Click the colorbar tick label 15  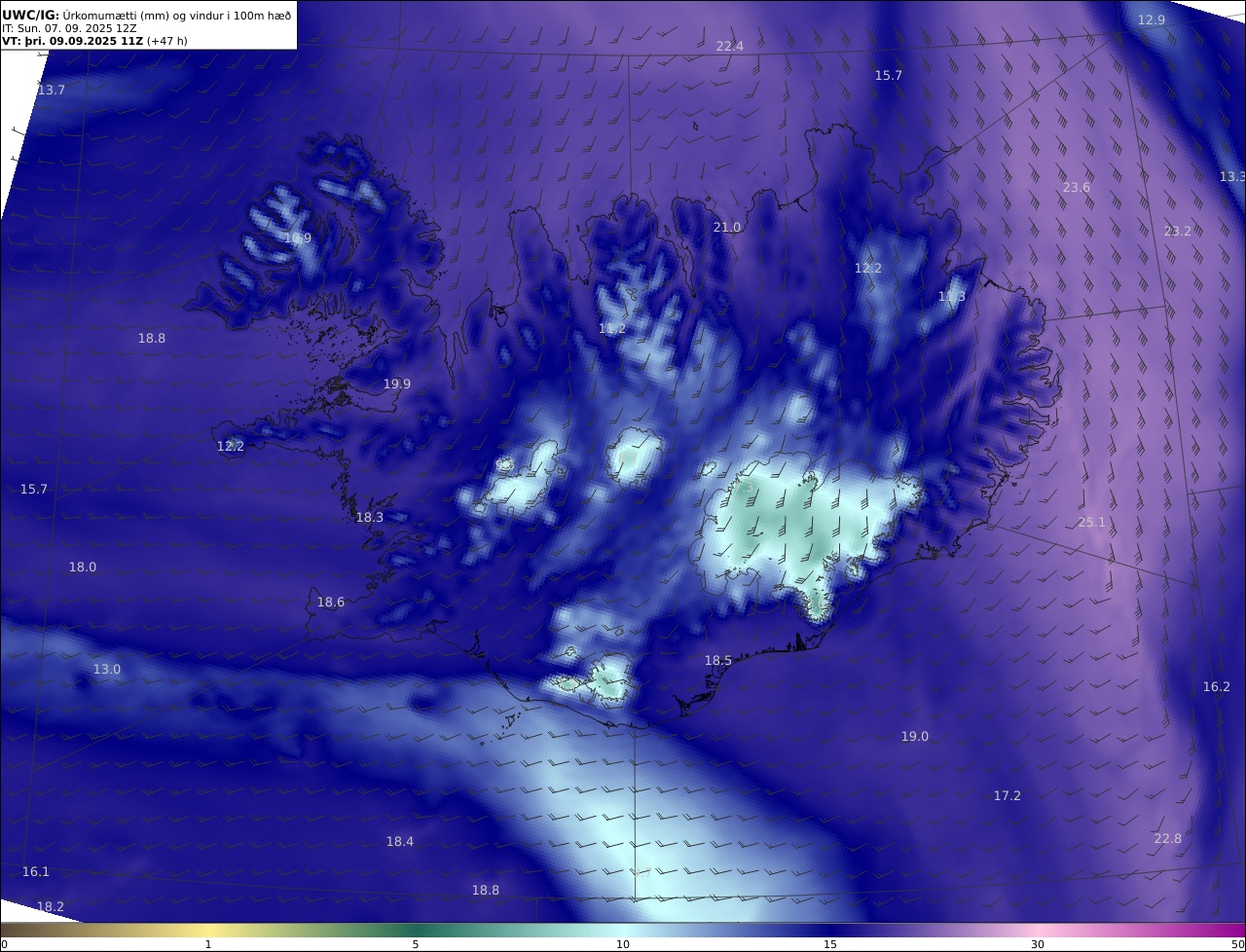(x=830, y=944)
